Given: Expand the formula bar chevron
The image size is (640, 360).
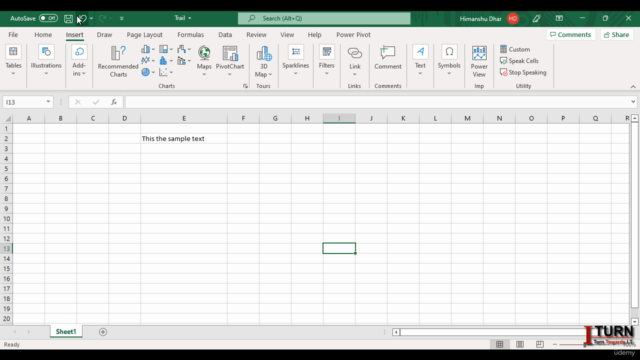Looking at the screenshot, I should tap(633, 102).
